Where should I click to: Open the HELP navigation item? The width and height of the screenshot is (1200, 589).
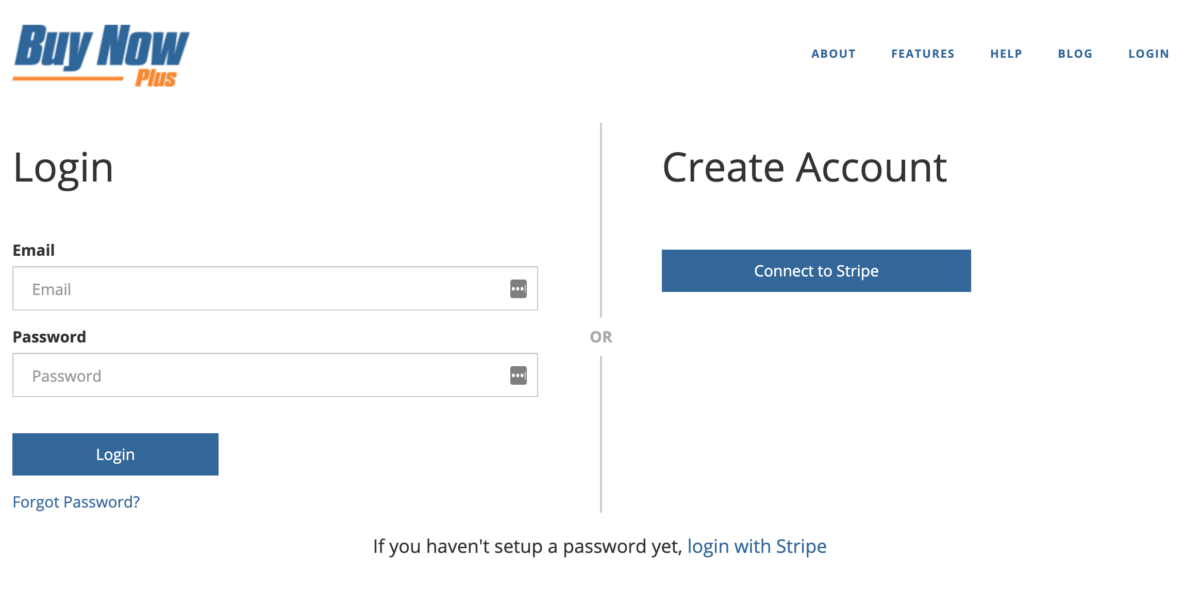(1006, 54)
